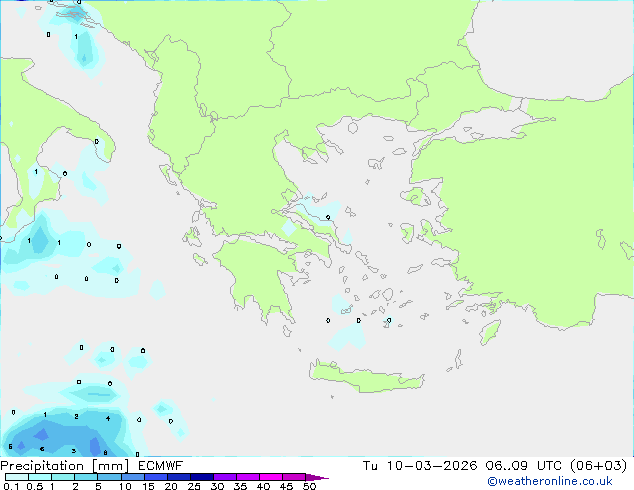The width and height of the screenshot is (634, 490).
Task: Click the legend label '35'
Action: 240,486
